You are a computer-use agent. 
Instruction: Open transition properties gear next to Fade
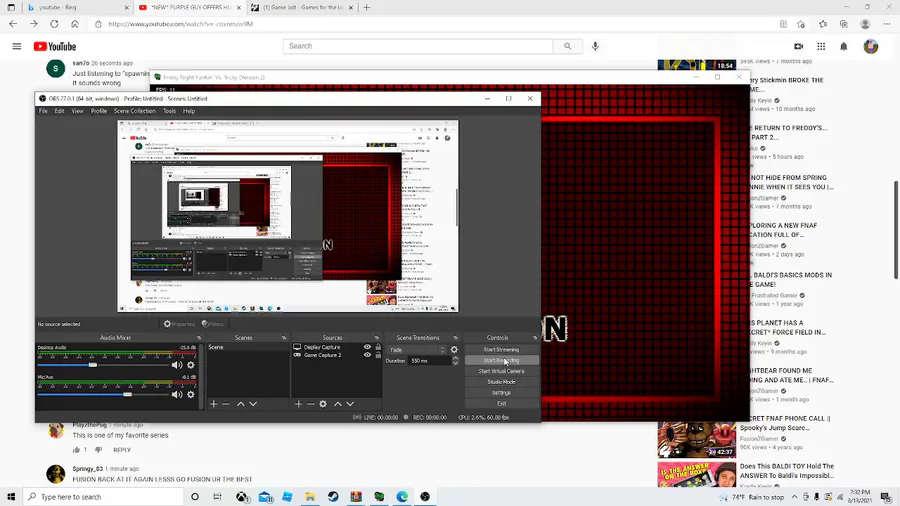tap(454, 350)
